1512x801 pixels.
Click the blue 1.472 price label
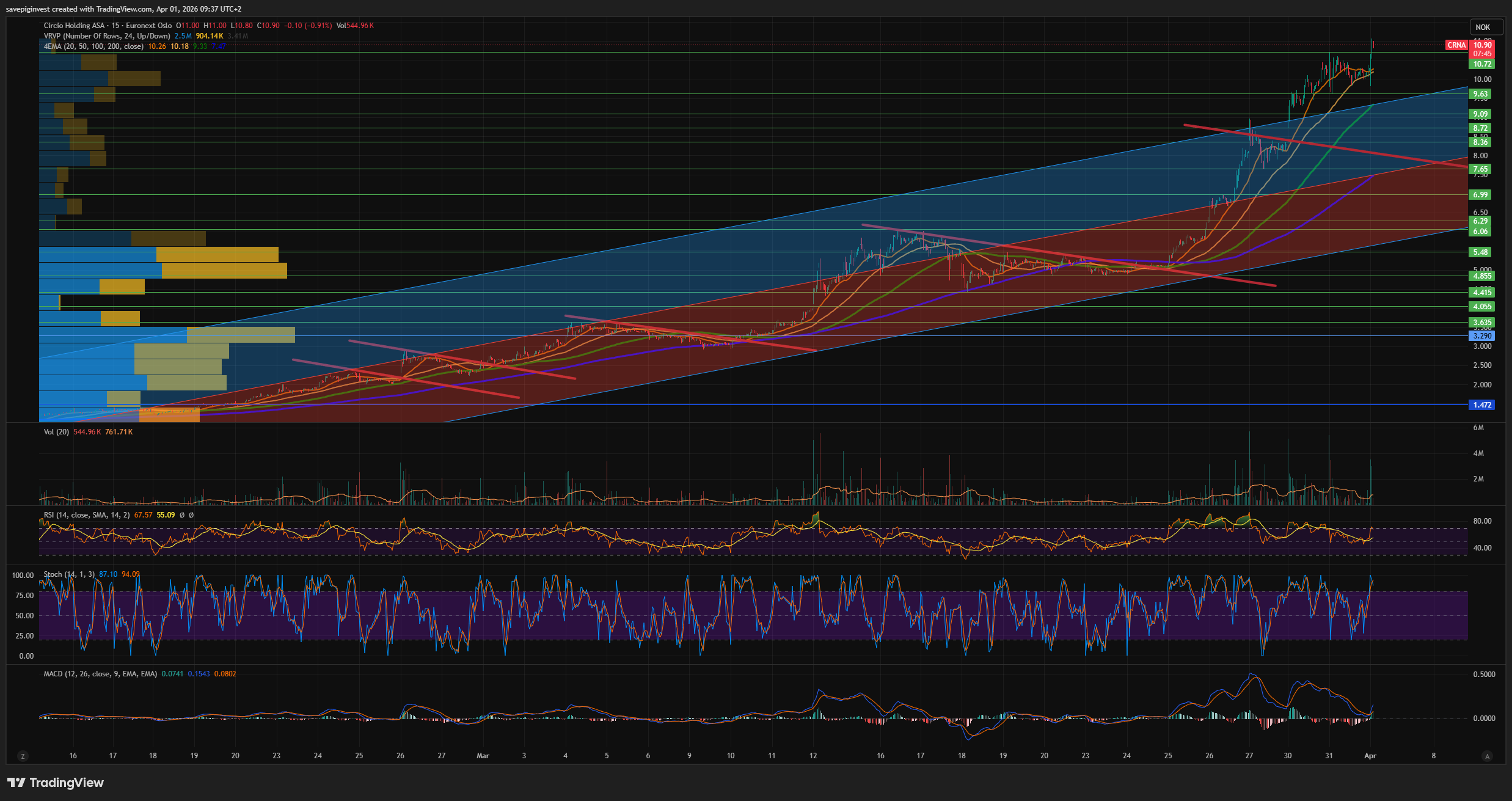click(x=1481, y=404)
